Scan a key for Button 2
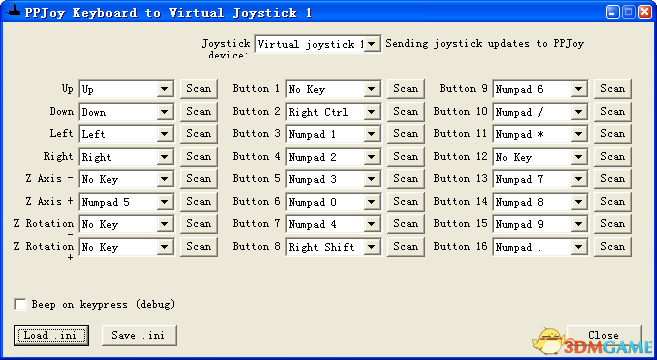657x360 pixels. coord(406,112)
